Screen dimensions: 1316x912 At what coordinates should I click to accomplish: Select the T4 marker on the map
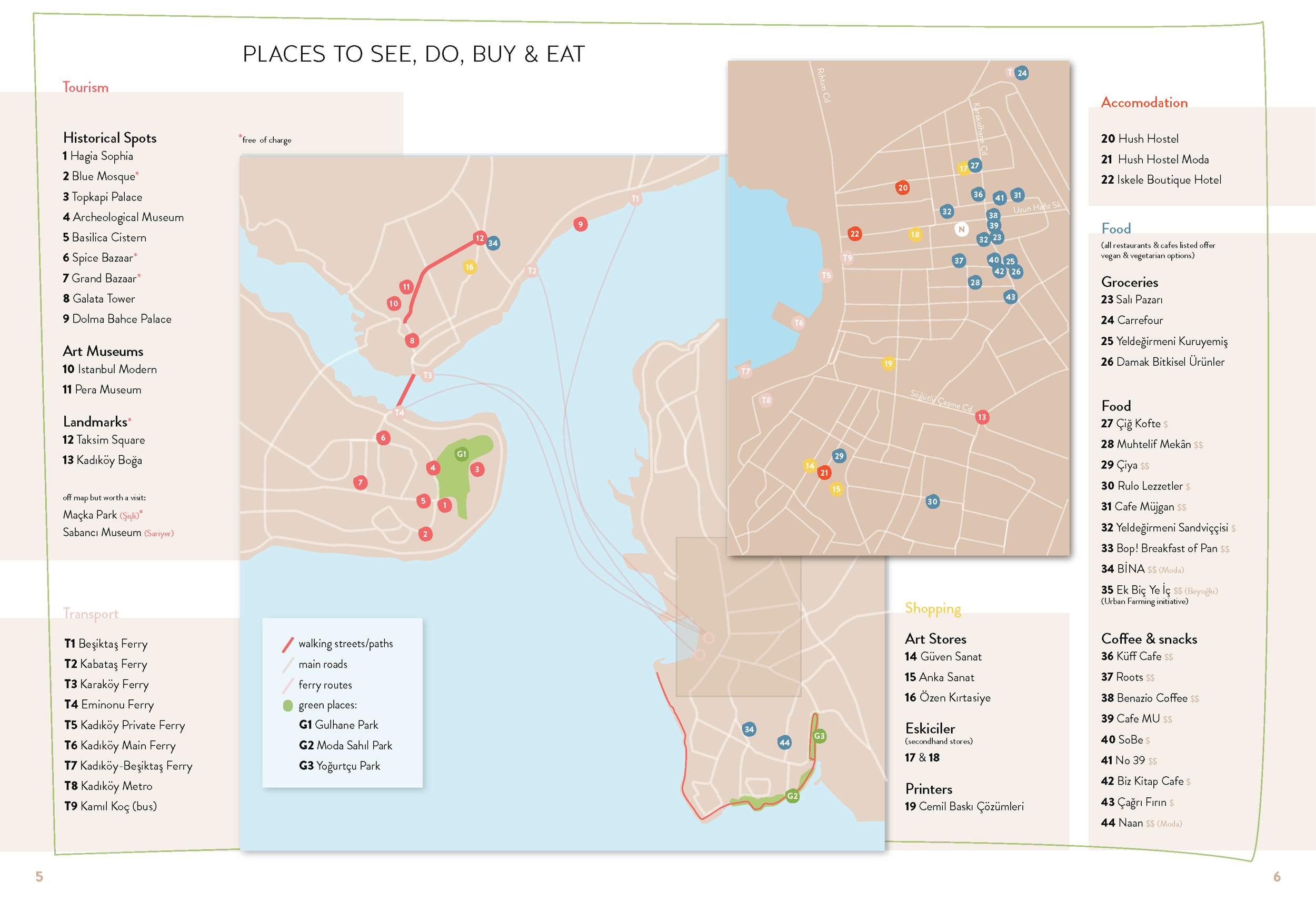point(400,413)
